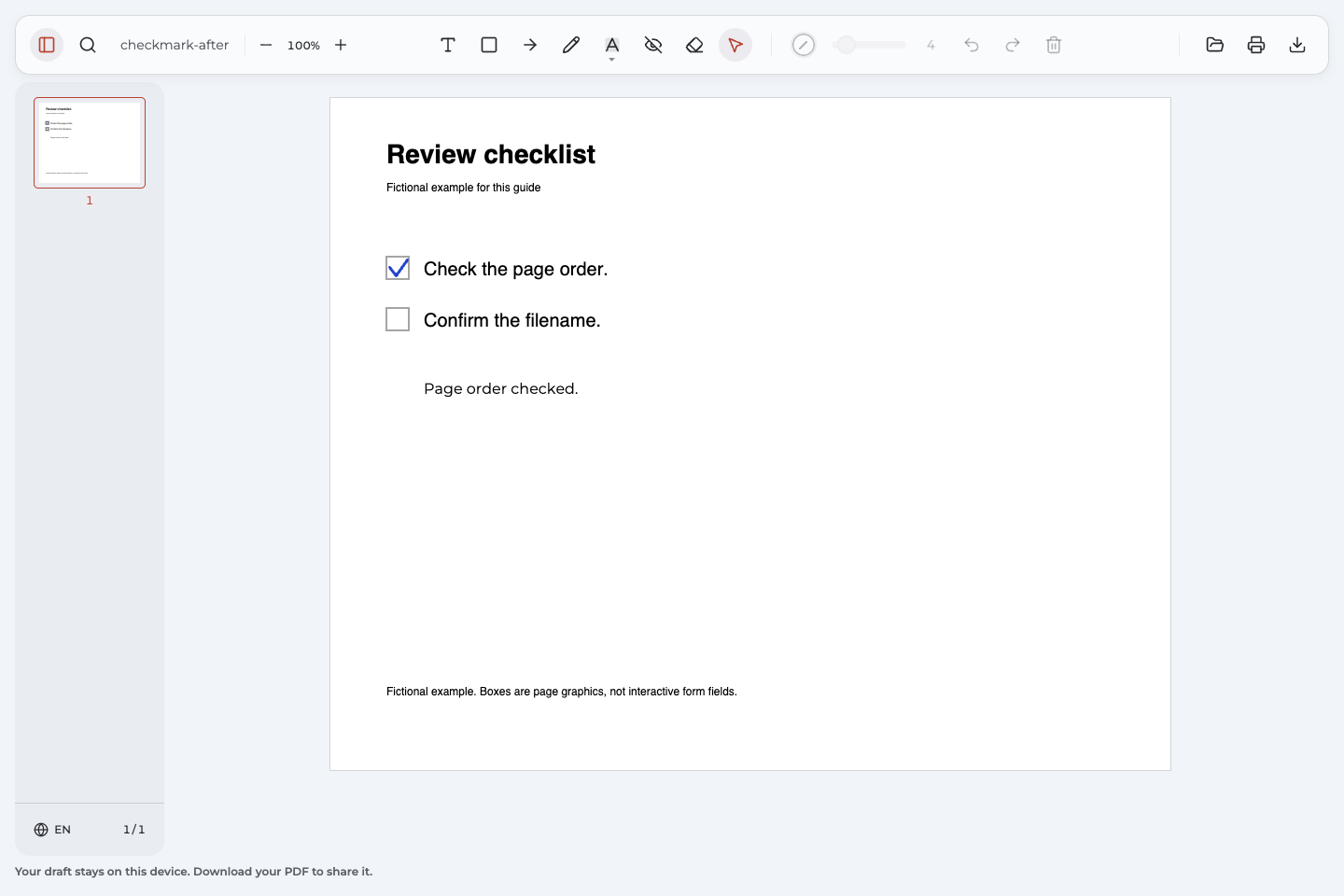Click the 'Page order checked.' annotation text
Viewport: 1344px width, 896px height.
tap(501, 388)
